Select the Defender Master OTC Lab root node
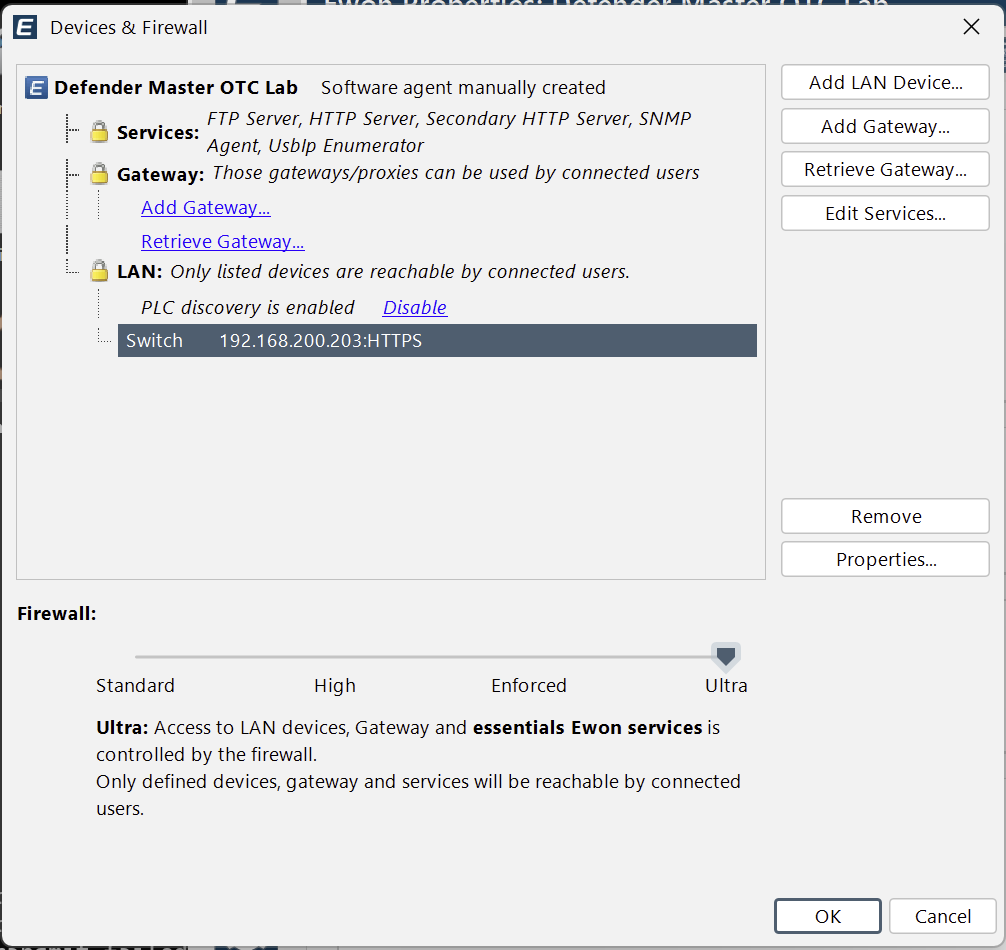Image resolution: width=1006 pixels, height=950 pixels. coord(176,87)
